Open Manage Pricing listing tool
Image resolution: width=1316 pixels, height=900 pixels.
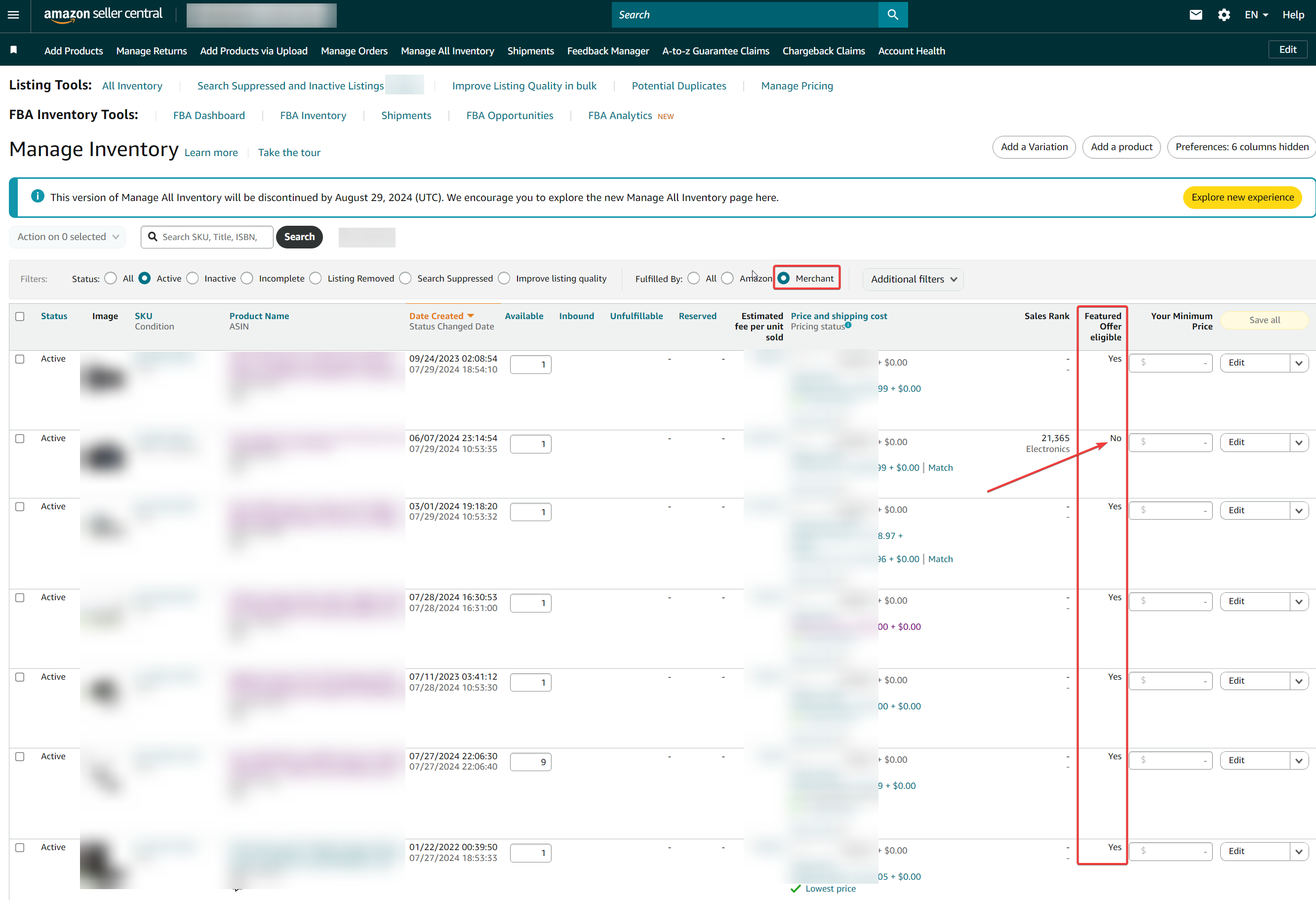pyautogui.click(x=797, y=85)
